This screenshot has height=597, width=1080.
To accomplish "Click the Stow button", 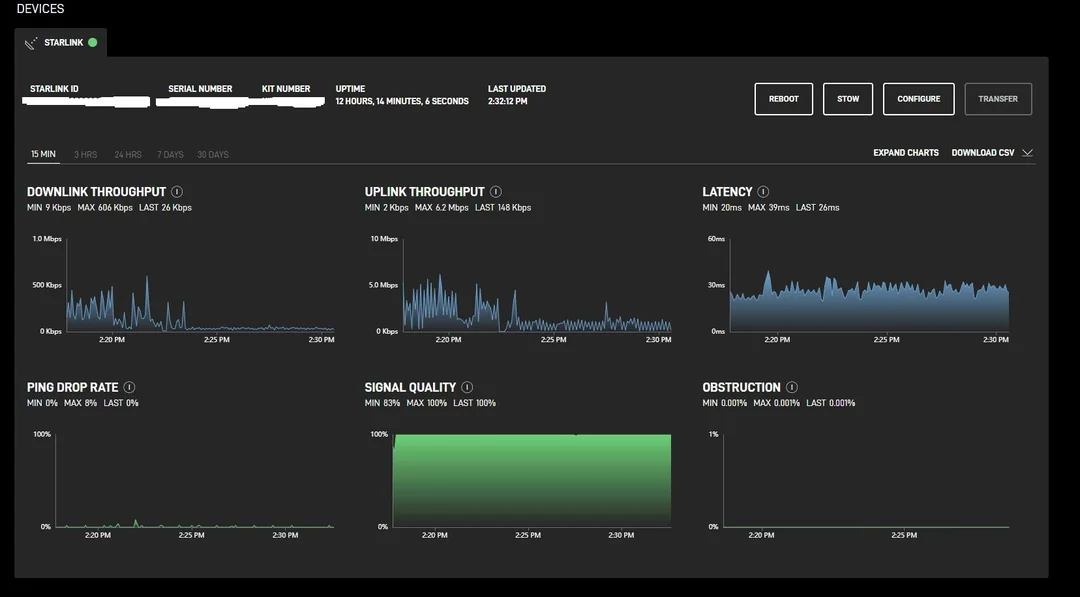I will coord(848,99).
